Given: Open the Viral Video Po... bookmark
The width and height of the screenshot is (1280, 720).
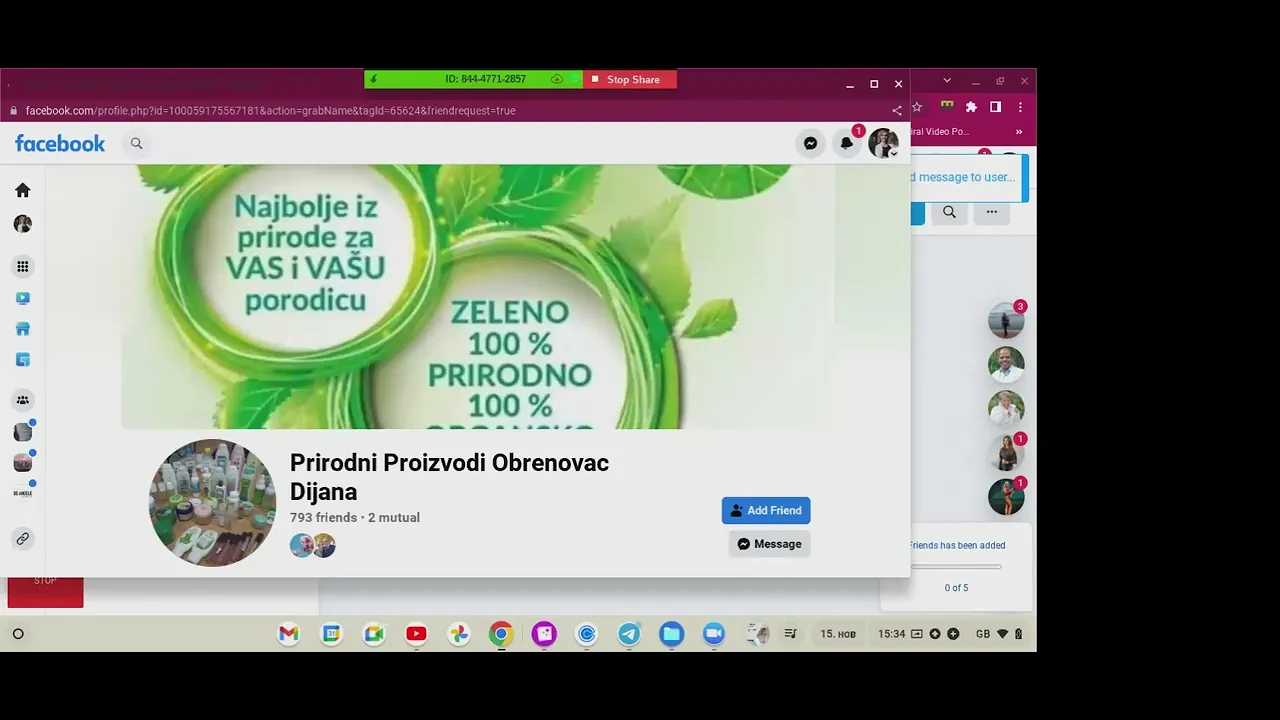Looking at the screenshot, I should coord(940,131).
